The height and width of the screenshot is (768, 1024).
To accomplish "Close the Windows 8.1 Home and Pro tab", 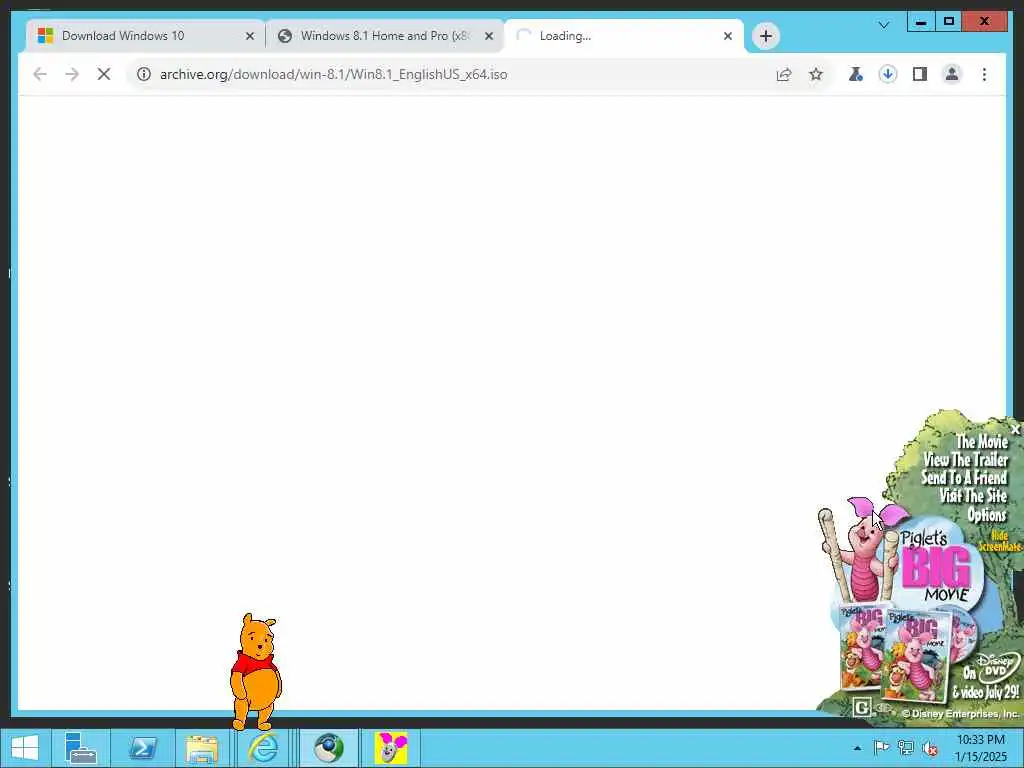I will click(x=488, y=36).
